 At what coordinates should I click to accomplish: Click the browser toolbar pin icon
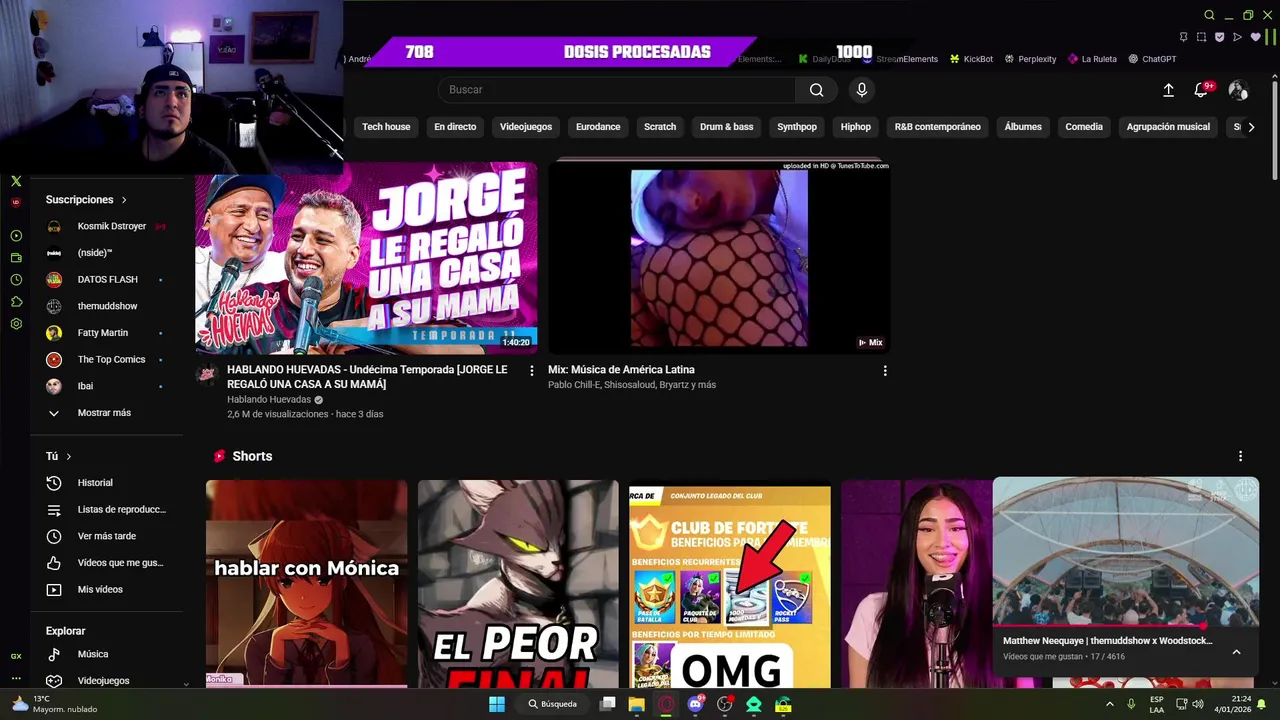[x=1184, y=37]
